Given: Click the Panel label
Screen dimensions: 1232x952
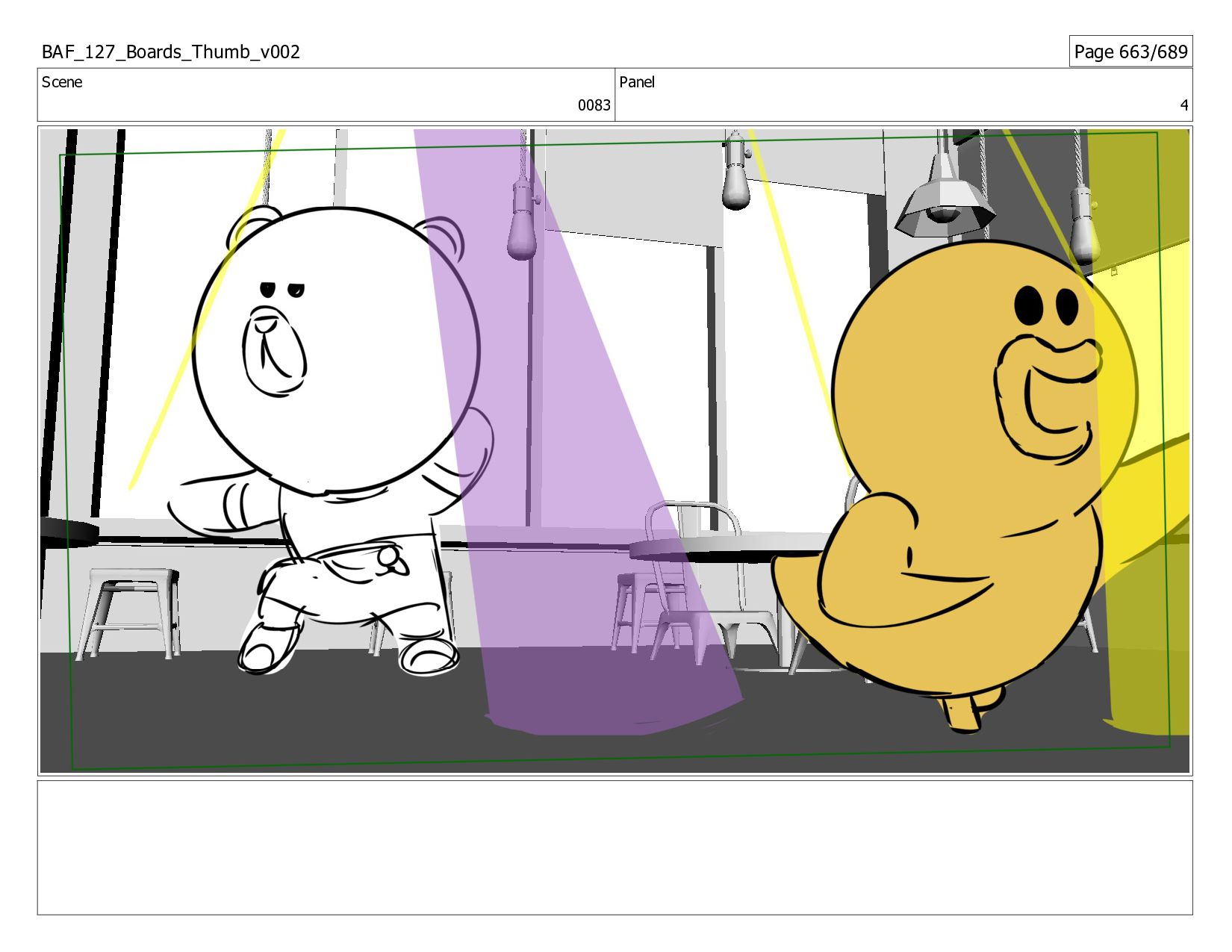Looking at the screenshot, I should pyautogui.click(x=637, y=82).
